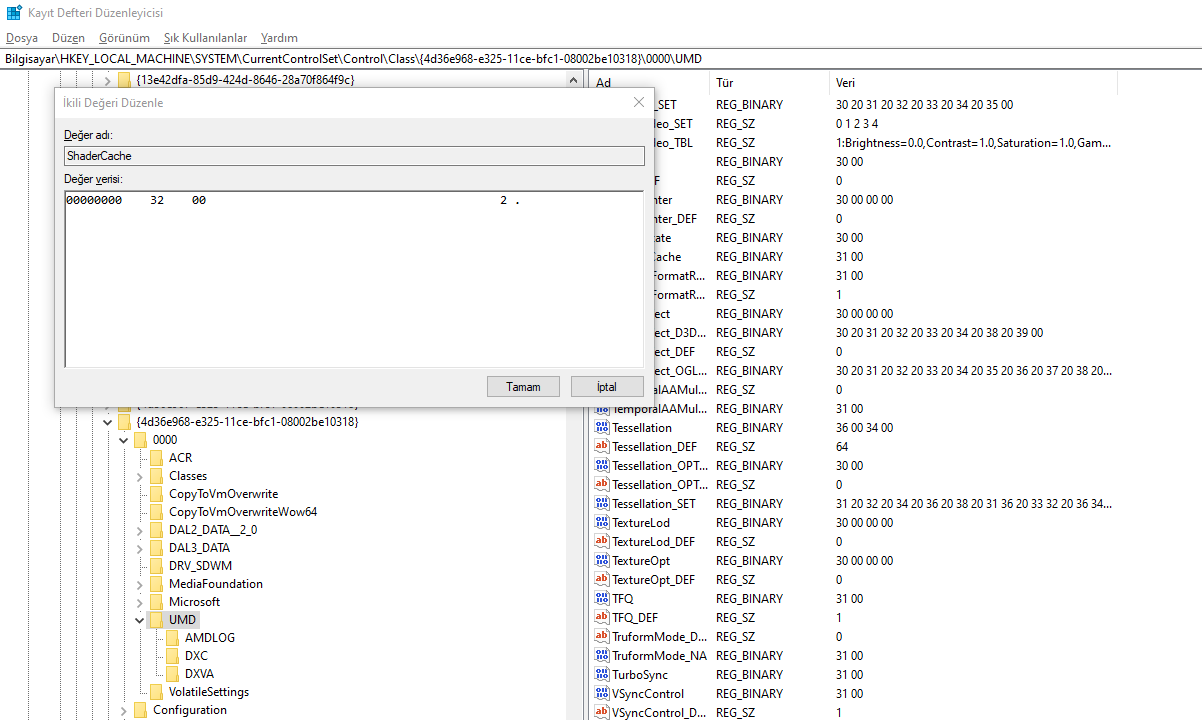Expand the Configuration key
Image resolution: width=1202 pixels, height=720 pixels.
tap(124, 710)
